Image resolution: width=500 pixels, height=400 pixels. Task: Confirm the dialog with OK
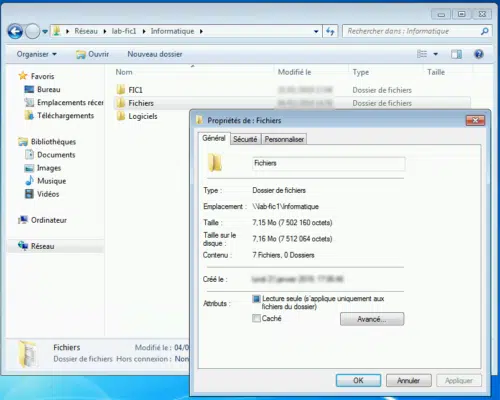point(358,380)
